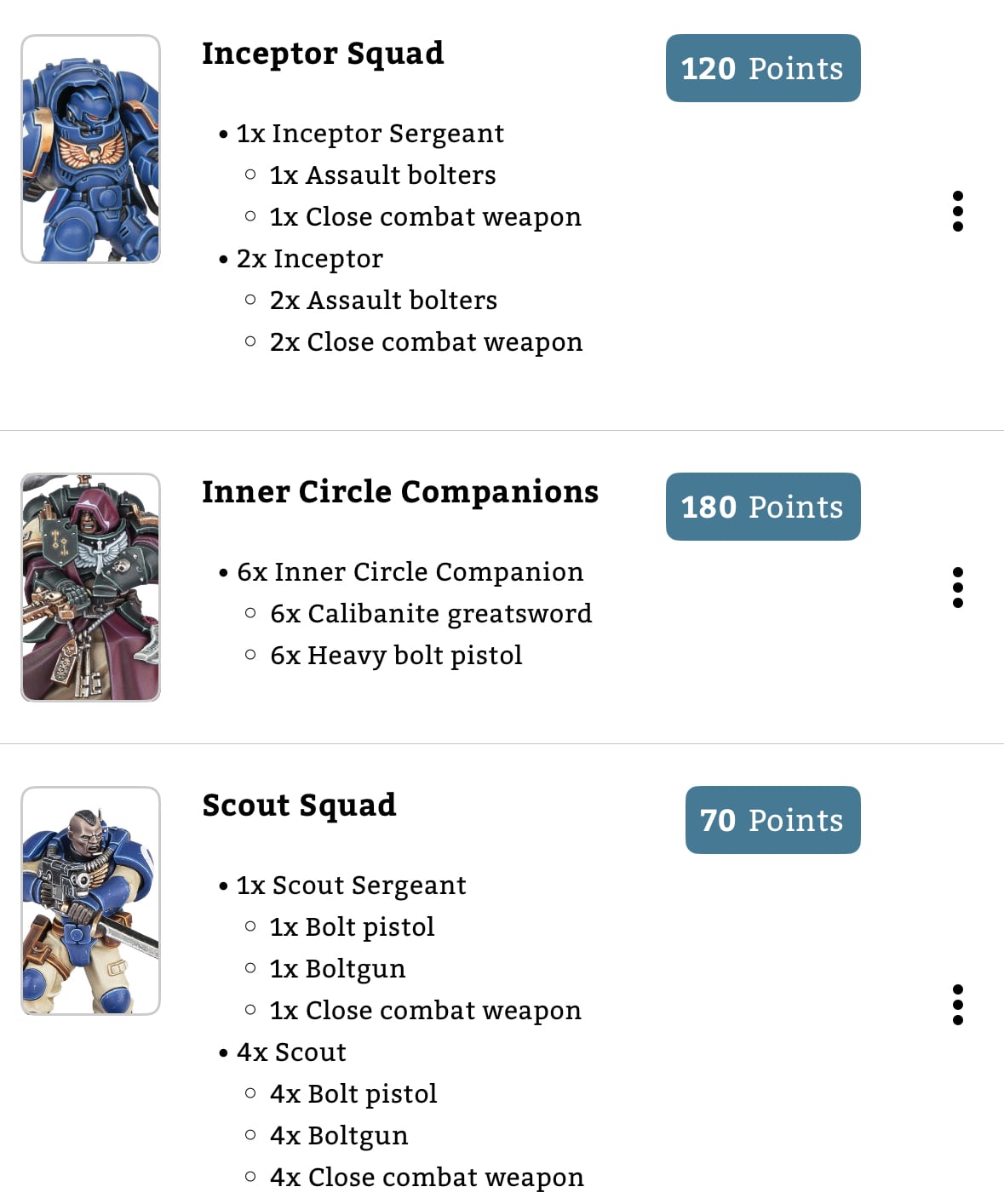Click the 6x Calibanite greatsword item
Screen dimensions: 1004x1204
click(x=431, y=614)
